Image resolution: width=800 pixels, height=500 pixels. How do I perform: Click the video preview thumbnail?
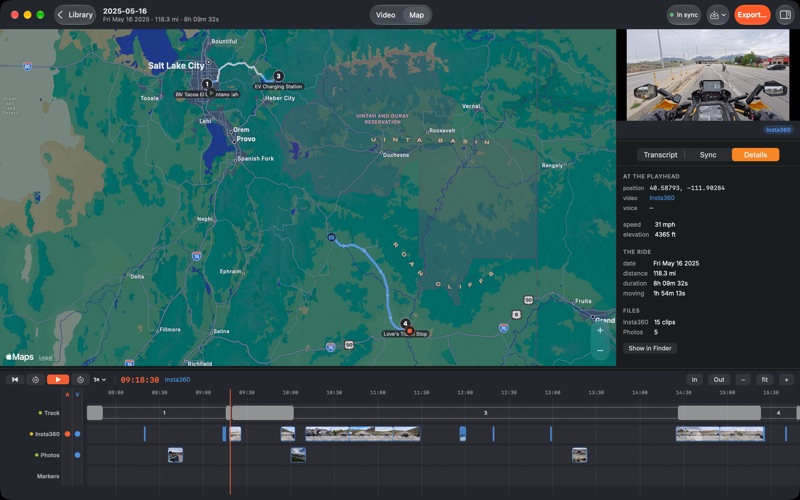tap(708, 75)
